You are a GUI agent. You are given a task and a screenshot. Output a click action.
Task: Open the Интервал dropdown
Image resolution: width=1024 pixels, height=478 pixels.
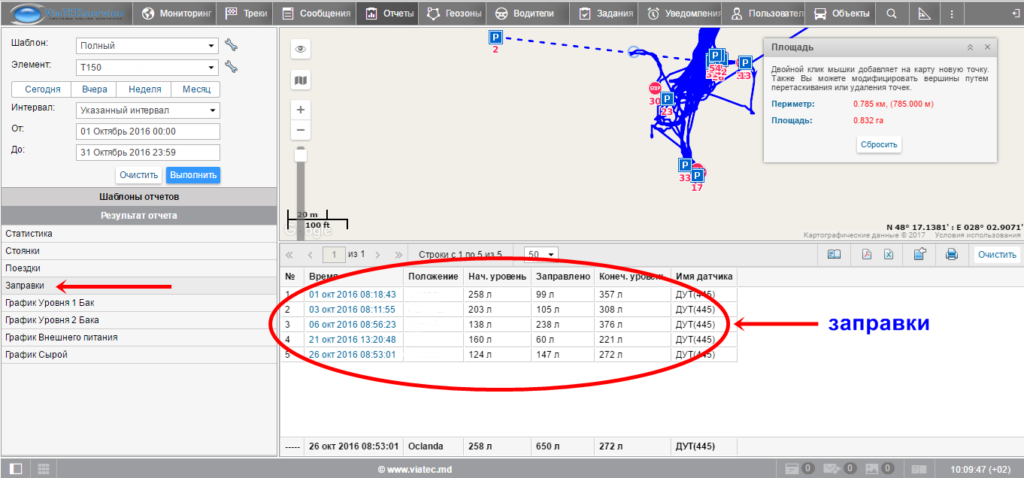[147, 110]
